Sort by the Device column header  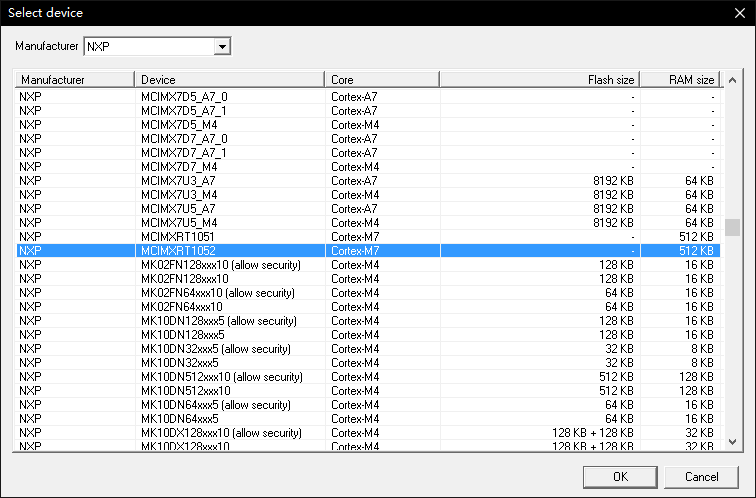coord(230,80)
